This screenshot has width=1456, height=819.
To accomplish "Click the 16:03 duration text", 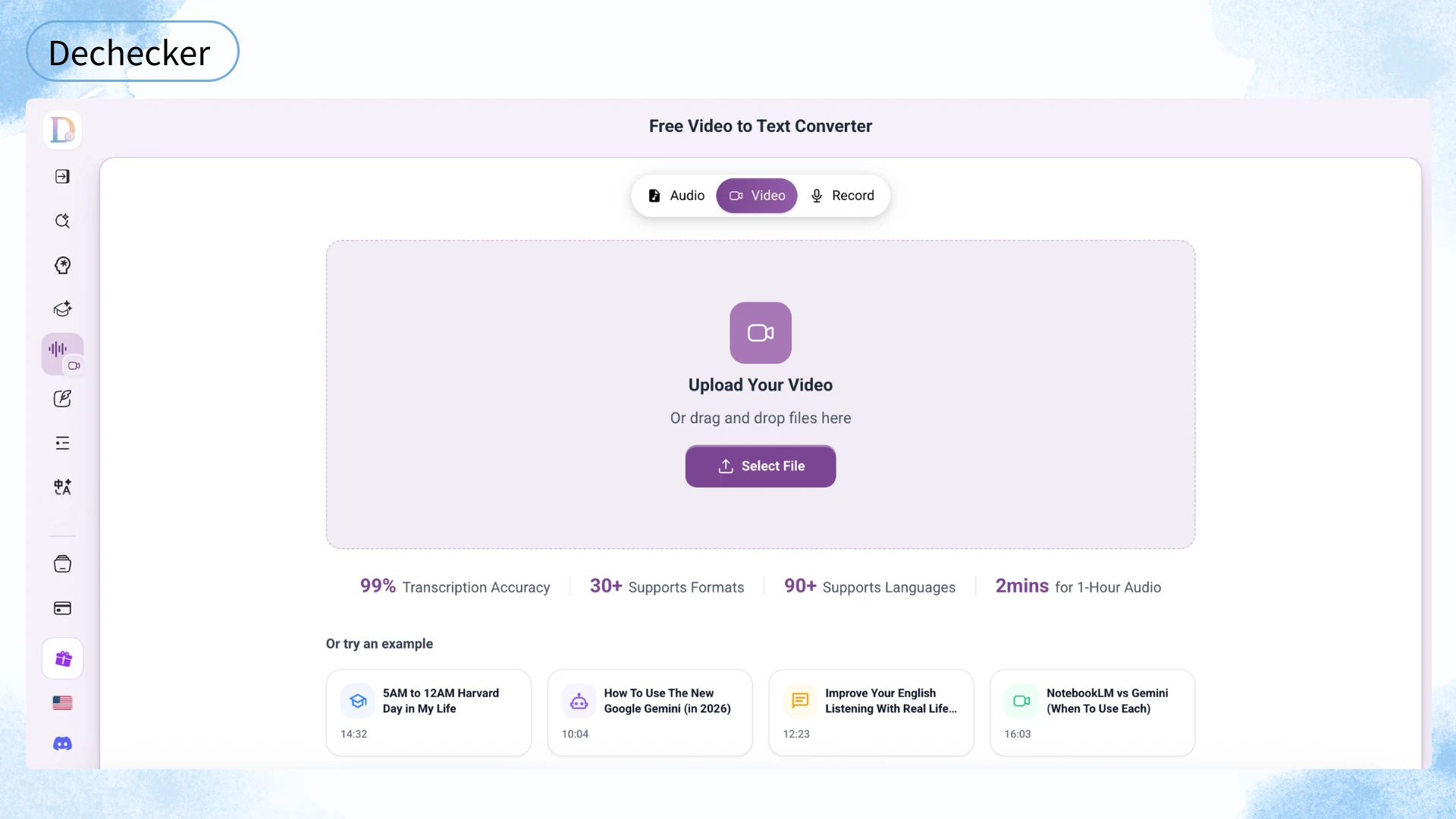I will (1018, 734).
